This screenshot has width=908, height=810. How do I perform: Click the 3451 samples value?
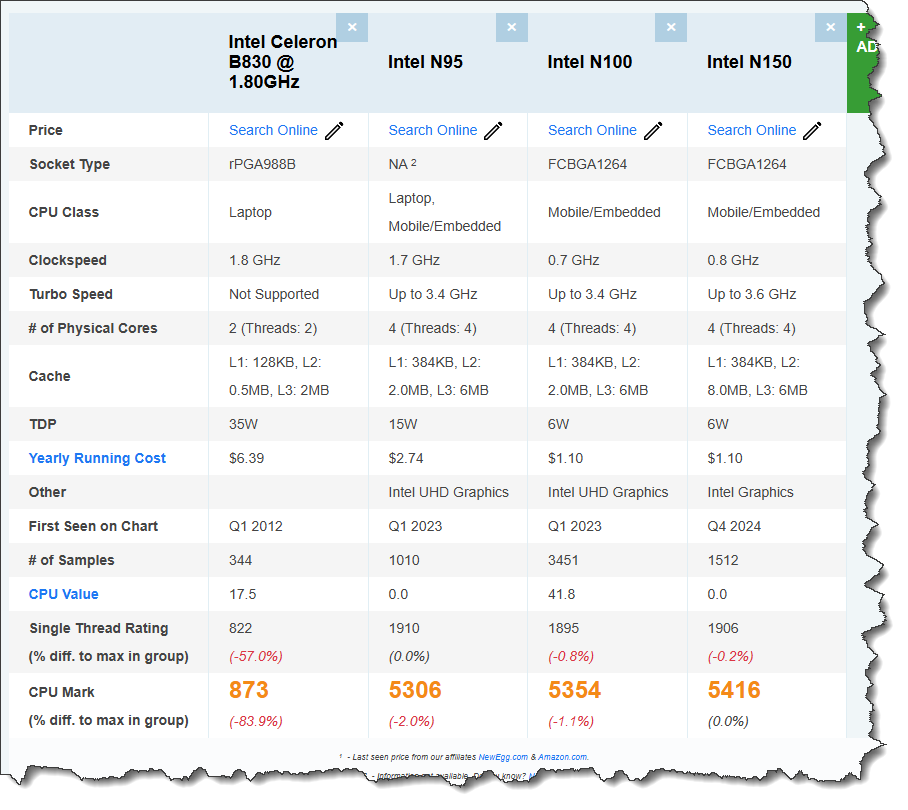(x=563, y=561)
